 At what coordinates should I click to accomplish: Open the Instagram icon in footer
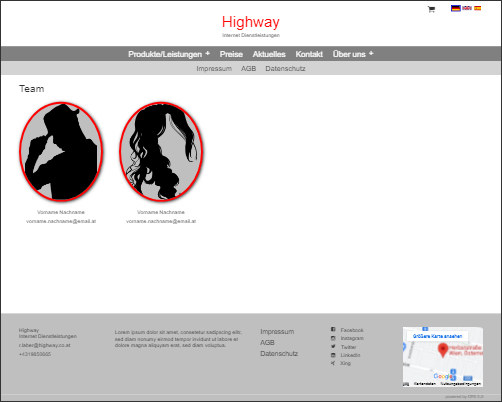click(333, 338)
